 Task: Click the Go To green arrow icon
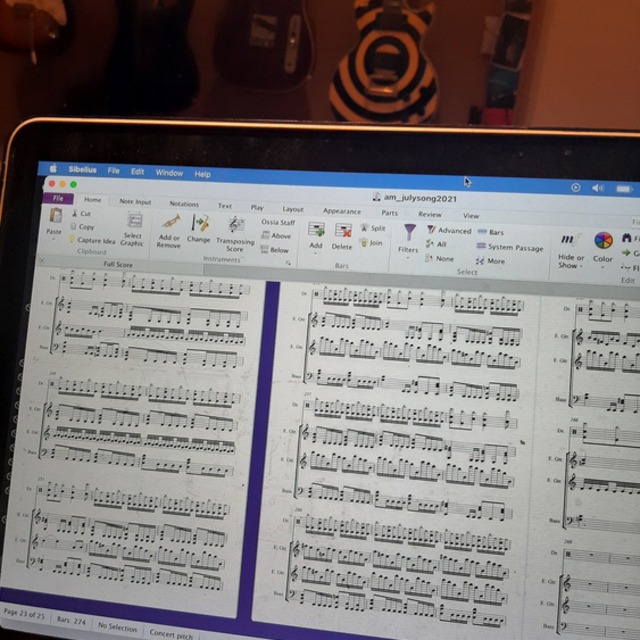click(x=626, y=253)
